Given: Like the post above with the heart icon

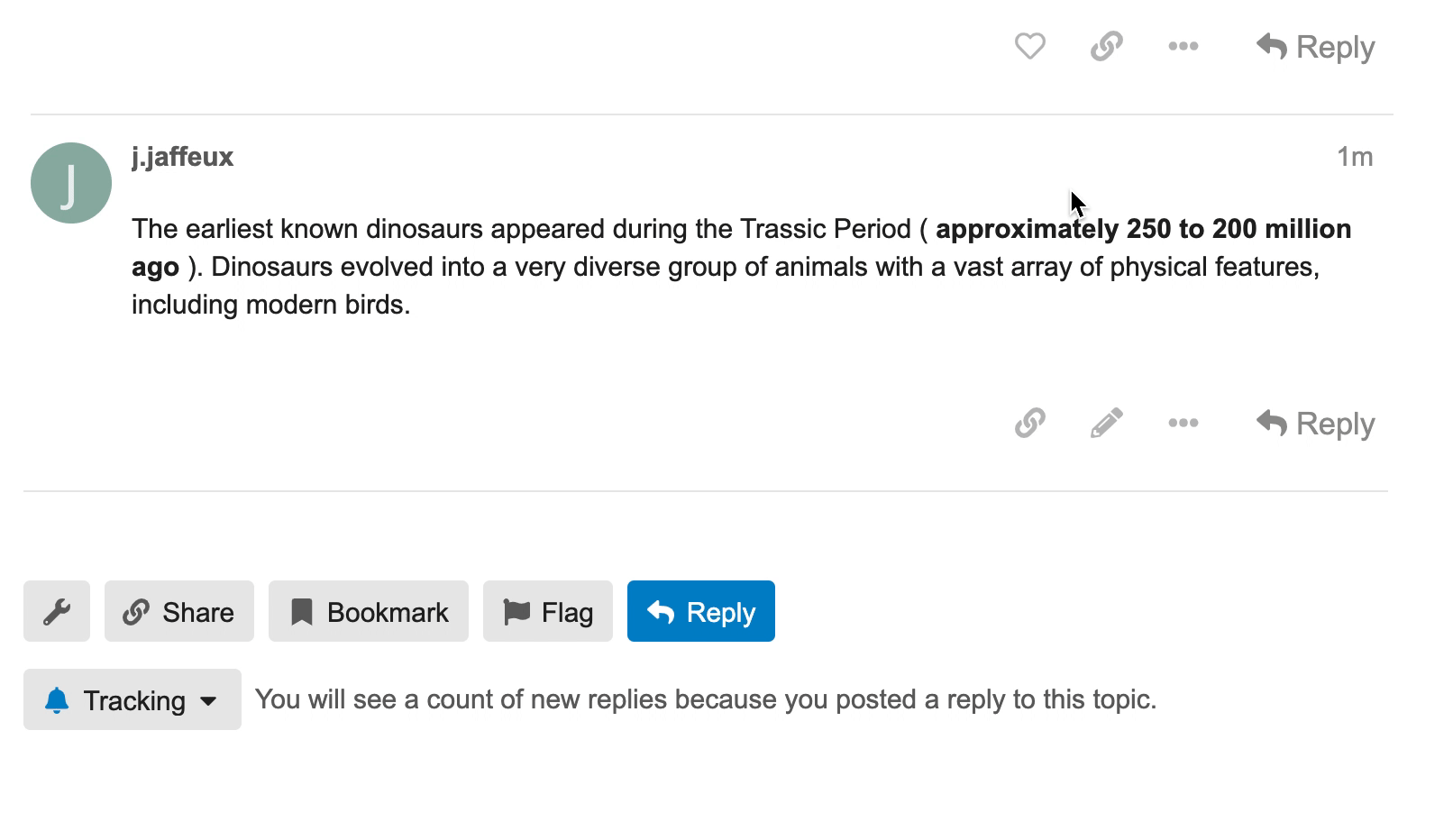Looking at the screenshot, I should tap(1029, 46).
